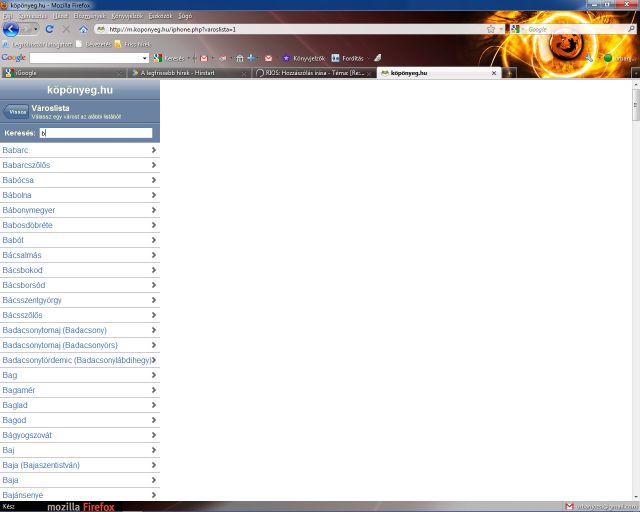Select the city Babarcszőlős
Screen dimensions: 640x512
pyautogui.click(x=80, y=165)
